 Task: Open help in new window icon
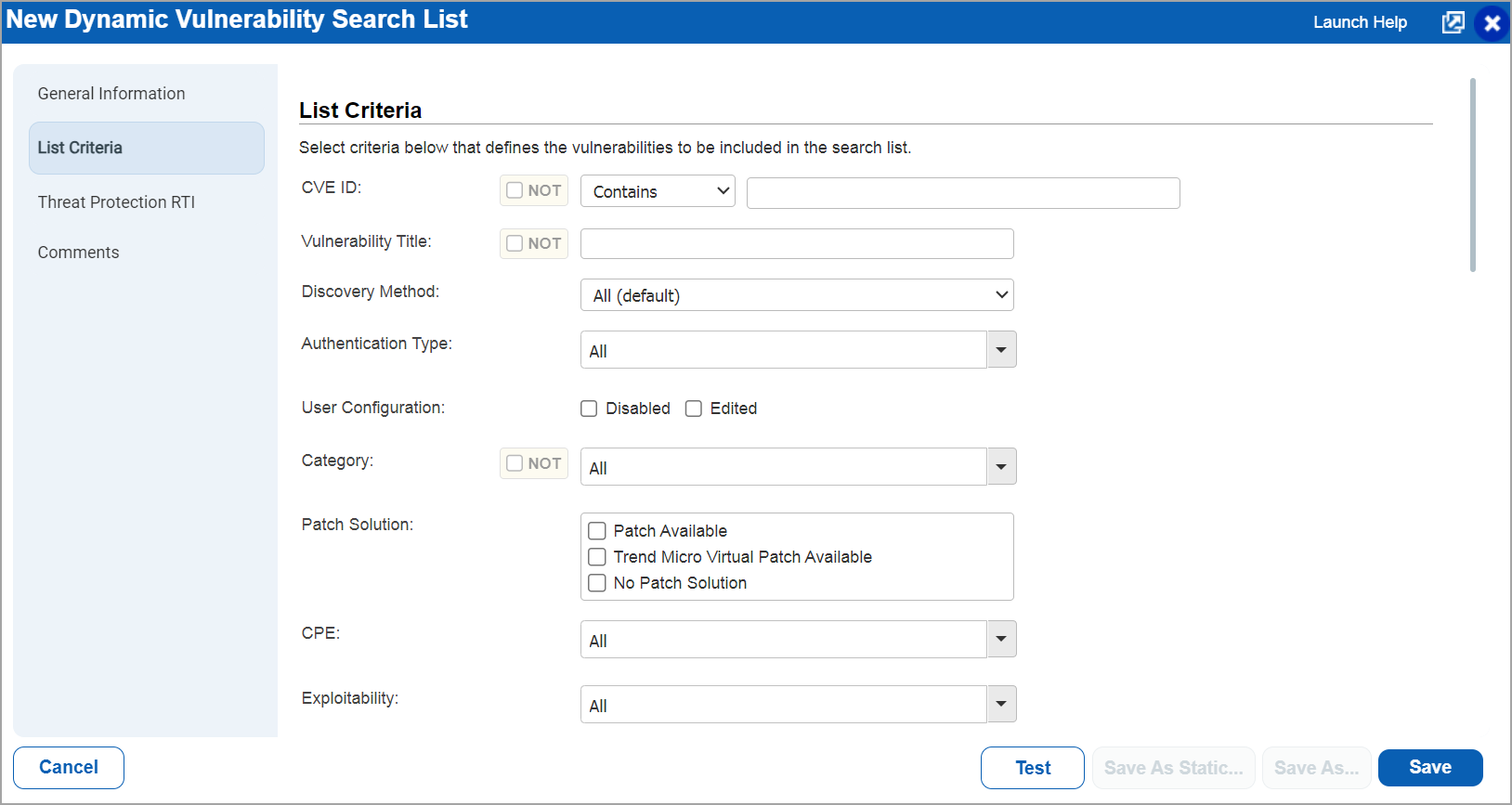pos(1453,22)
